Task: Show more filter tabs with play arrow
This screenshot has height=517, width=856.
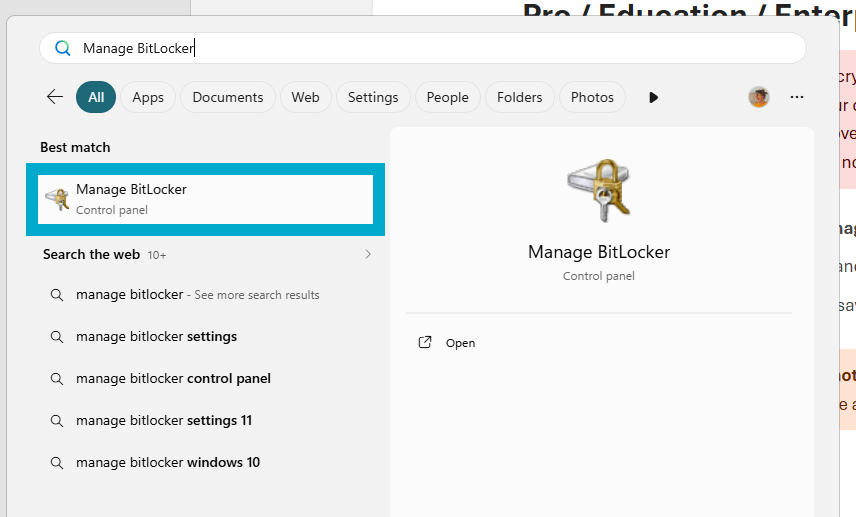Action: 653,97
